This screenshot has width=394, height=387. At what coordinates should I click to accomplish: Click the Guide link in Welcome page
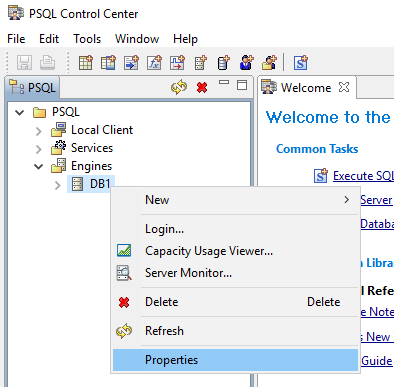(377, 361)
